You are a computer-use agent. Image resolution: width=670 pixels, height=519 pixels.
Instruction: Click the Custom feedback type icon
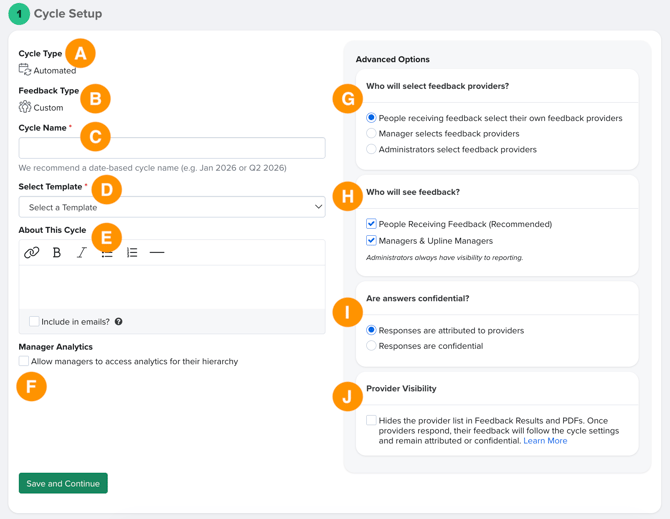click(x=25, y=107)
